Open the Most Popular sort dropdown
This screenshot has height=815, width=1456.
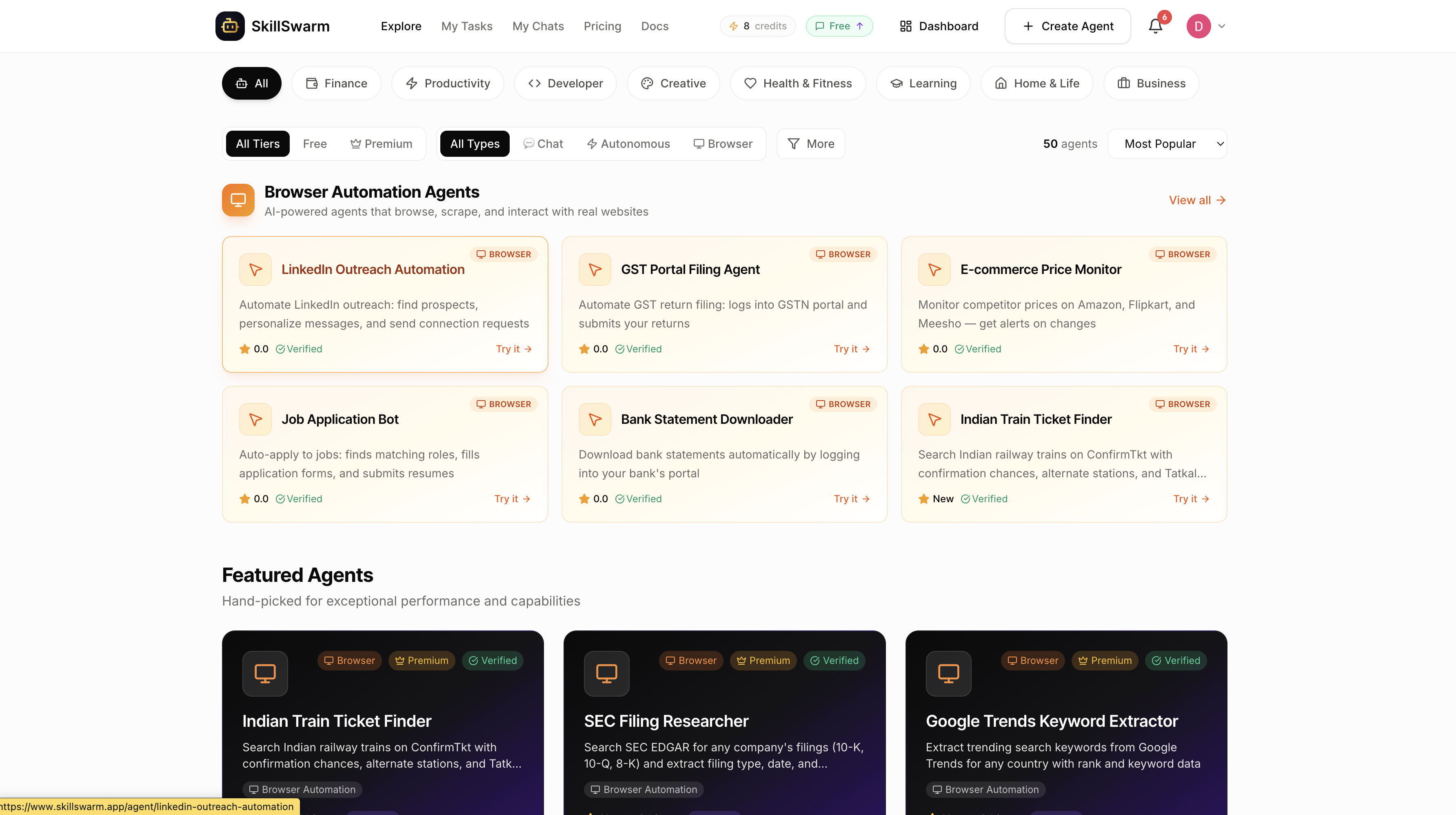click(1167, 144)
